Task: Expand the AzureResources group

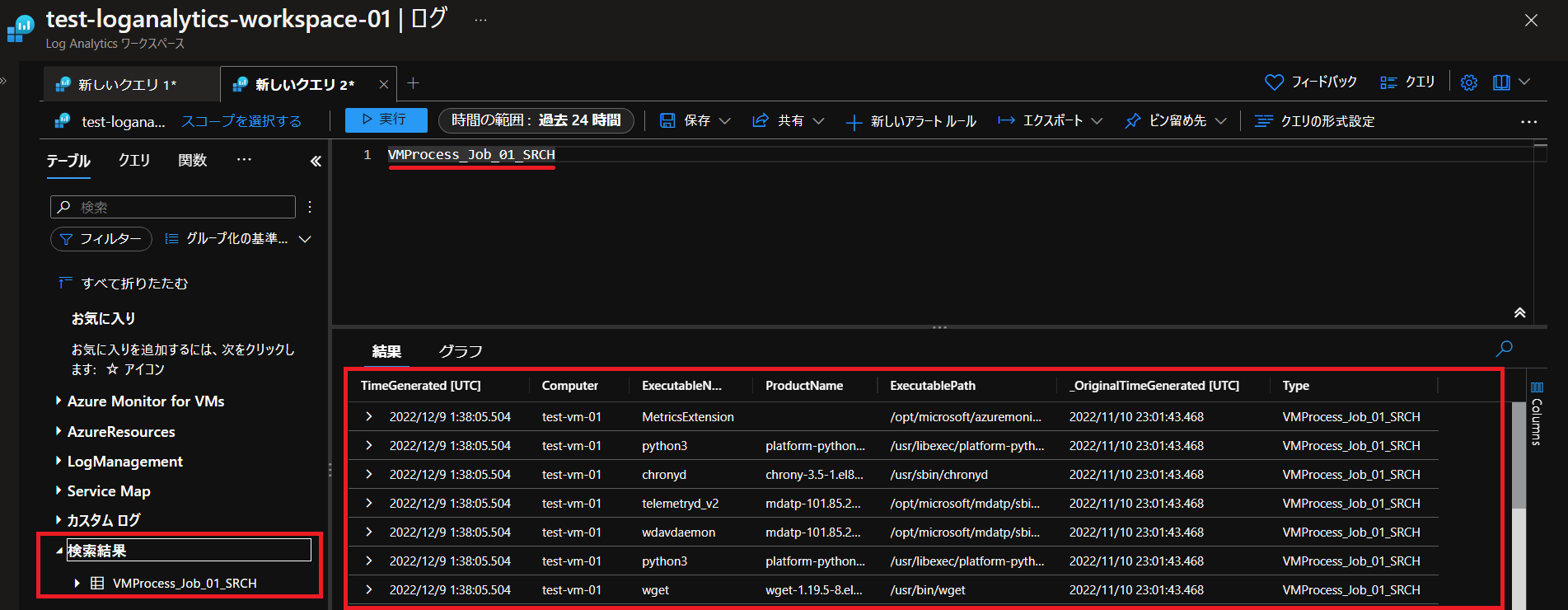Action: coord(59,431)
